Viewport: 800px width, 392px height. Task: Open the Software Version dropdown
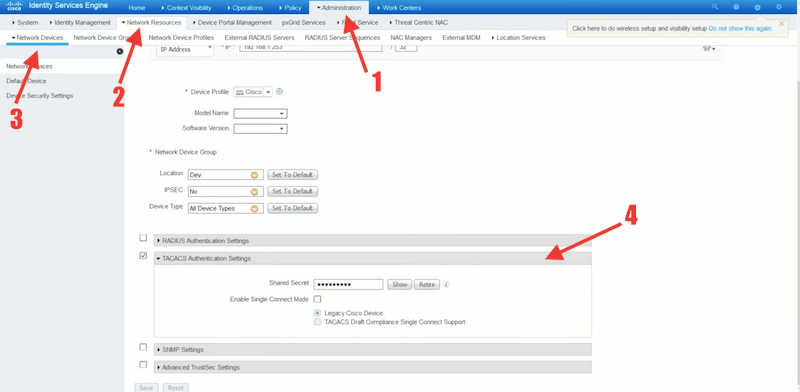pyautogui.click(x=260, y=129)
